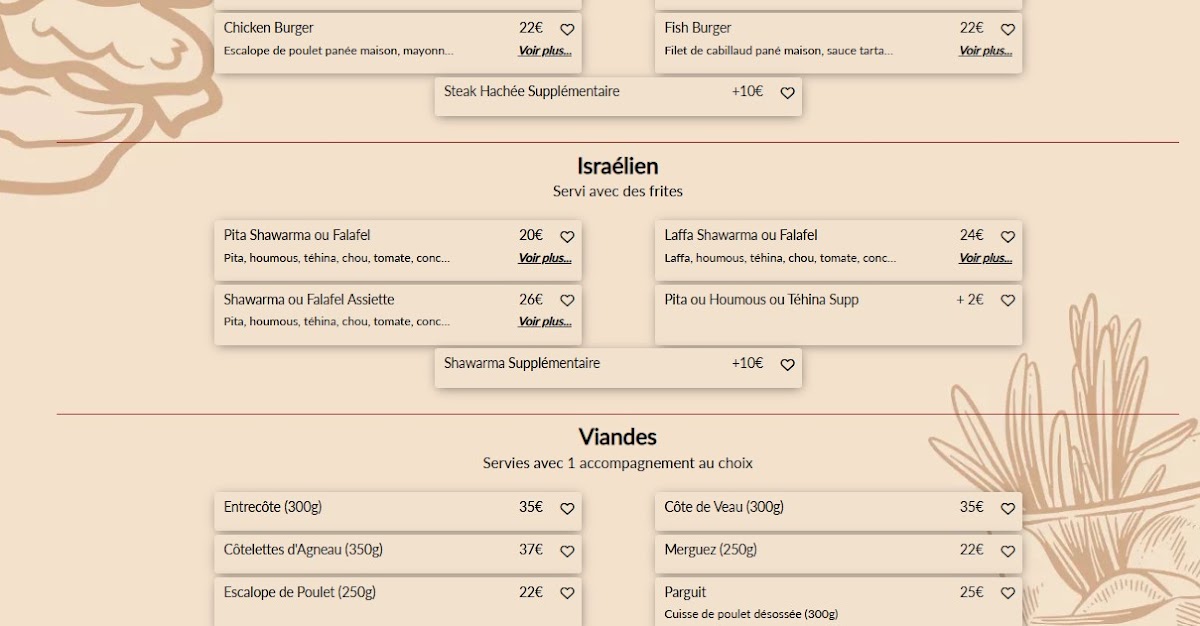Favorite the Merguez (250g) dish
This screenshot has height=626, width=1200.
1008,551
